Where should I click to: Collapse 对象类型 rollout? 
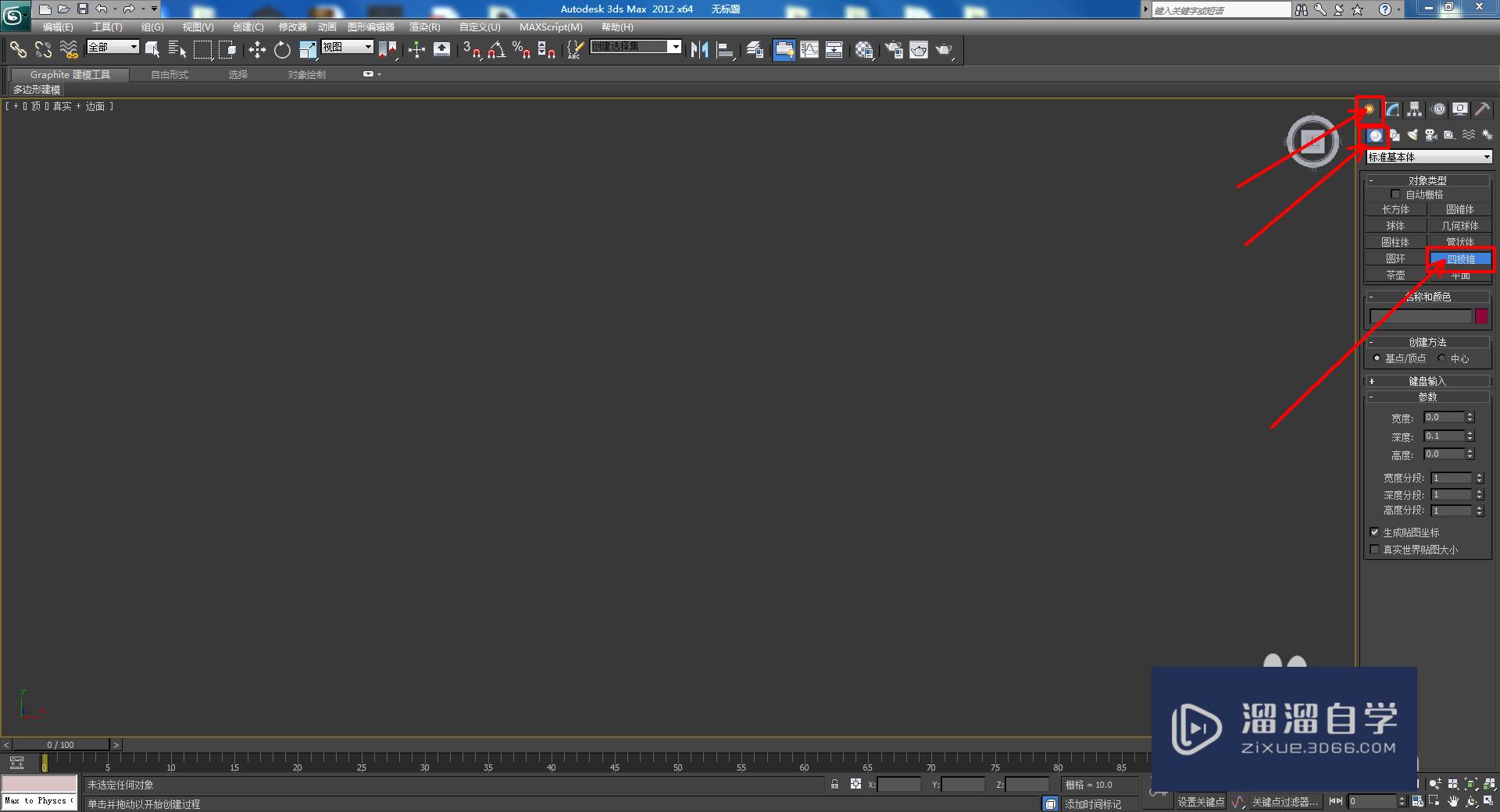point(1427,180)
